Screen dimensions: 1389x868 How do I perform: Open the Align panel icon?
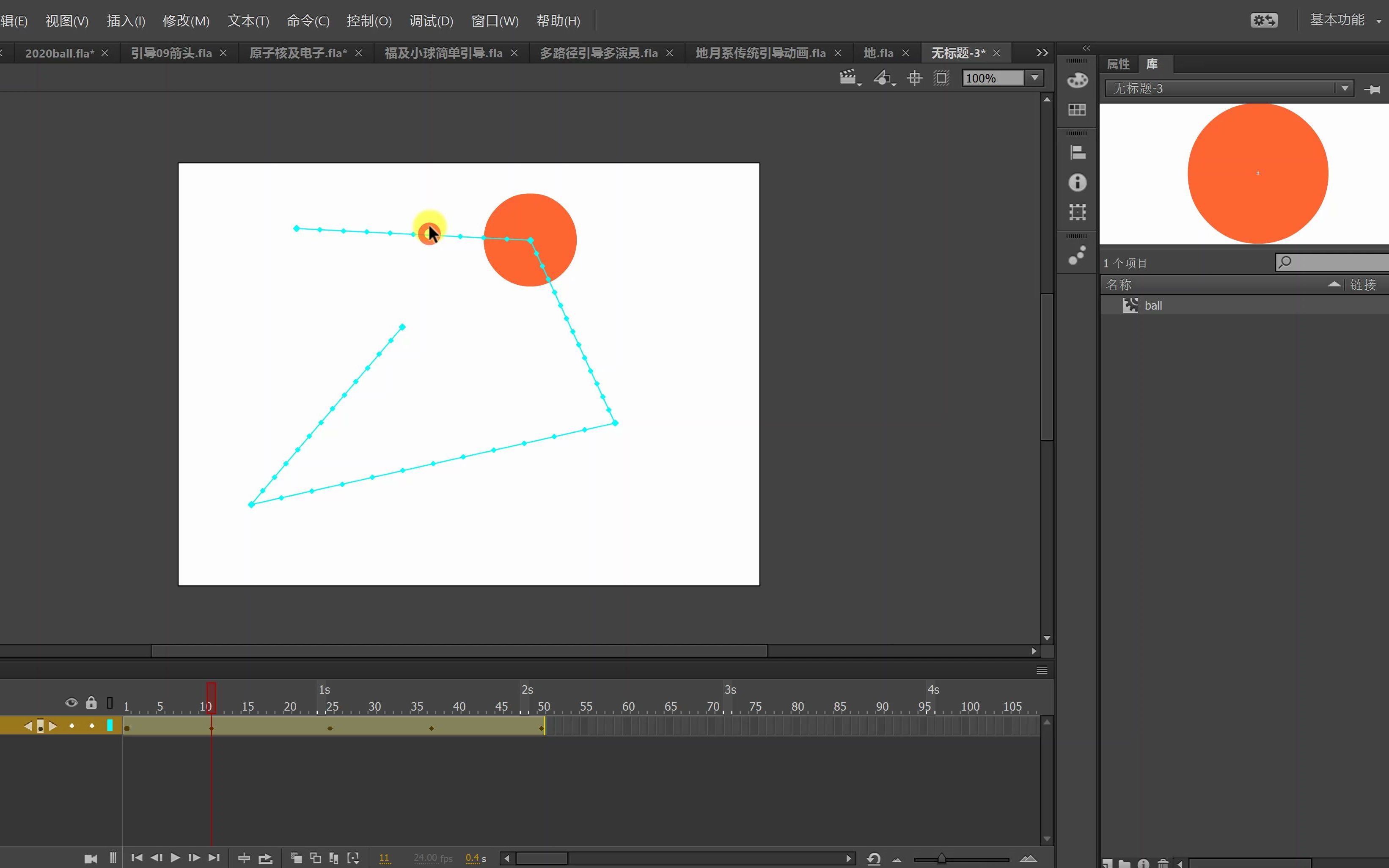1077,153
